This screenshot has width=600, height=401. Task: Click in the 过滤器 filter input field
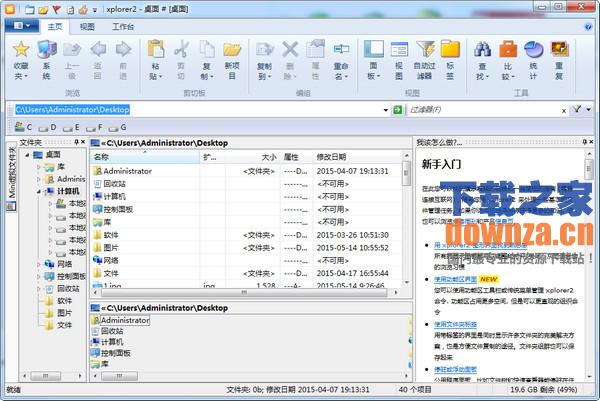tap(482, 110)
